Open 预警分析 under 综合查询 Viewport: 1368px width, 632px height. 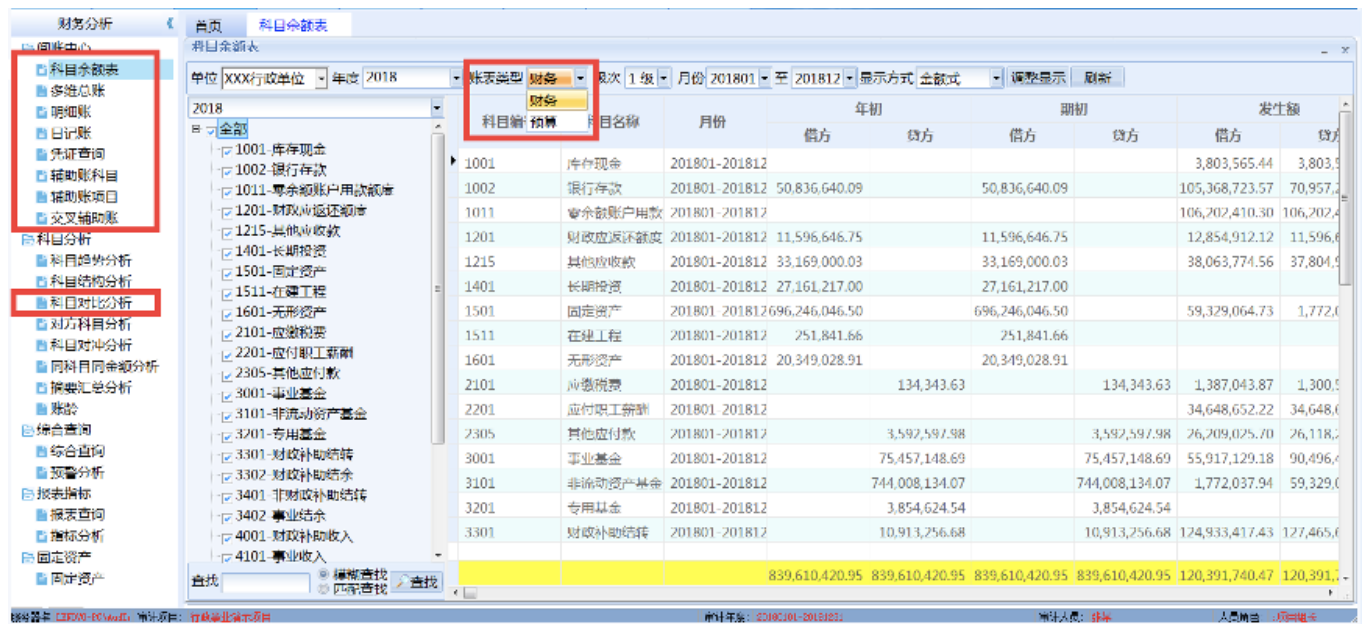tap(76, 472)
